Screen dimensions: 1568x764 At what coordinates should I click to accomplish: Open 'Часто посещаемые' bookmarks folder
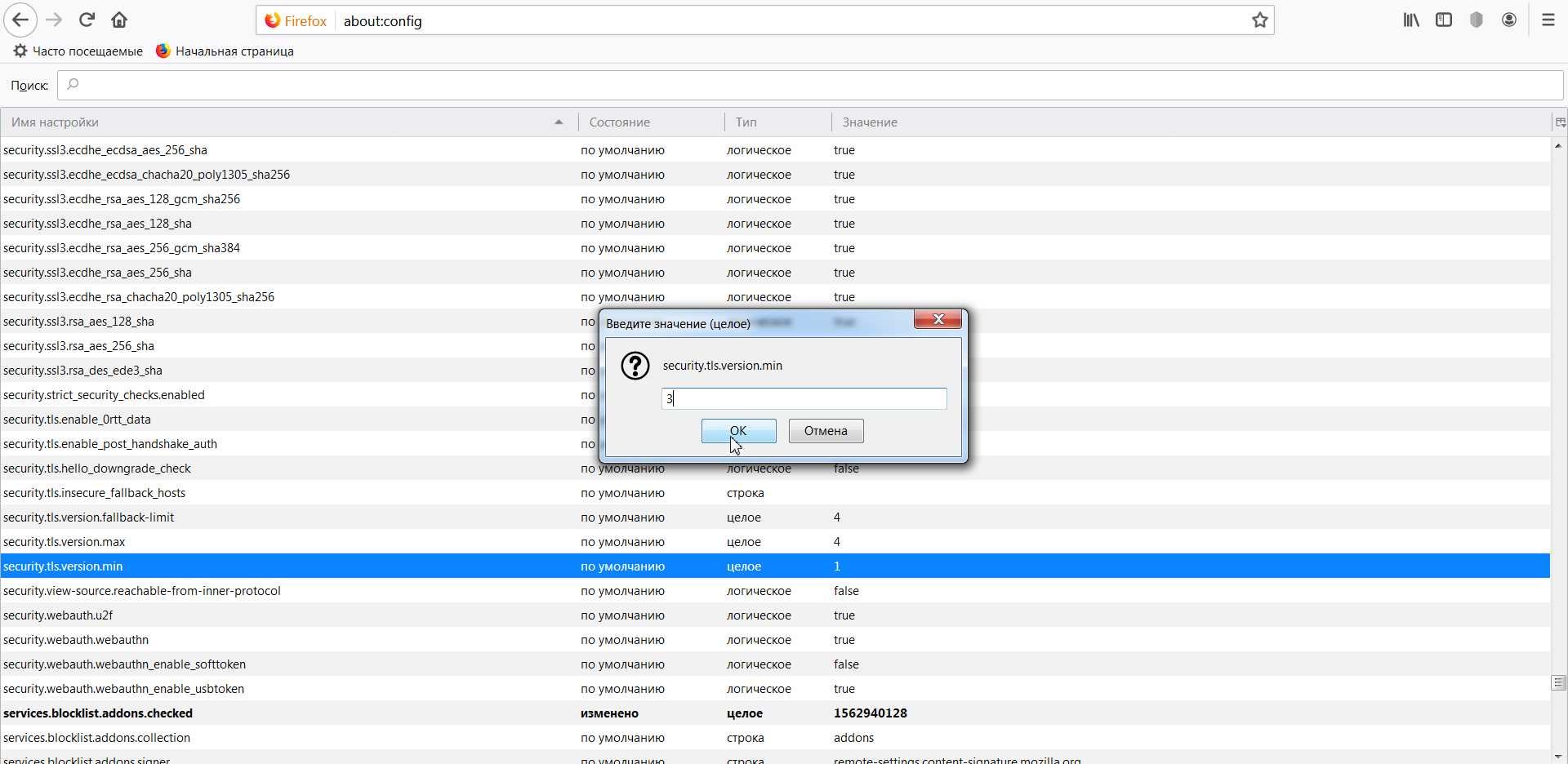pos(78,51)
